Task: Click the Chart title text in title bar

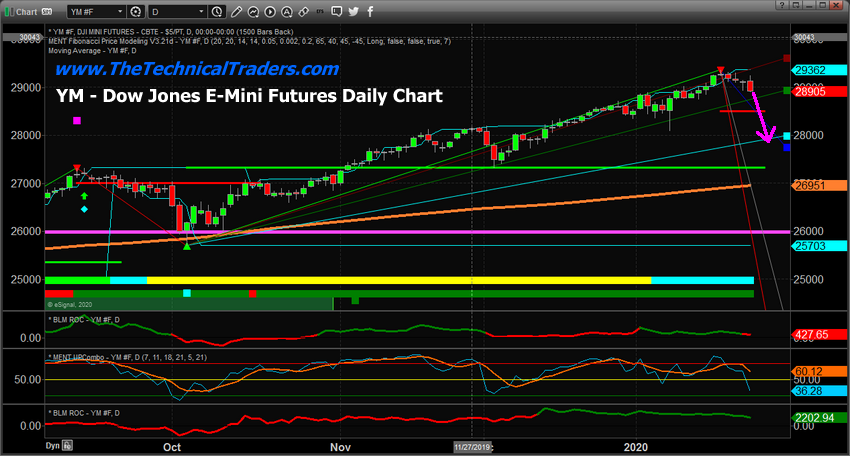Action: tap(27, 11)
